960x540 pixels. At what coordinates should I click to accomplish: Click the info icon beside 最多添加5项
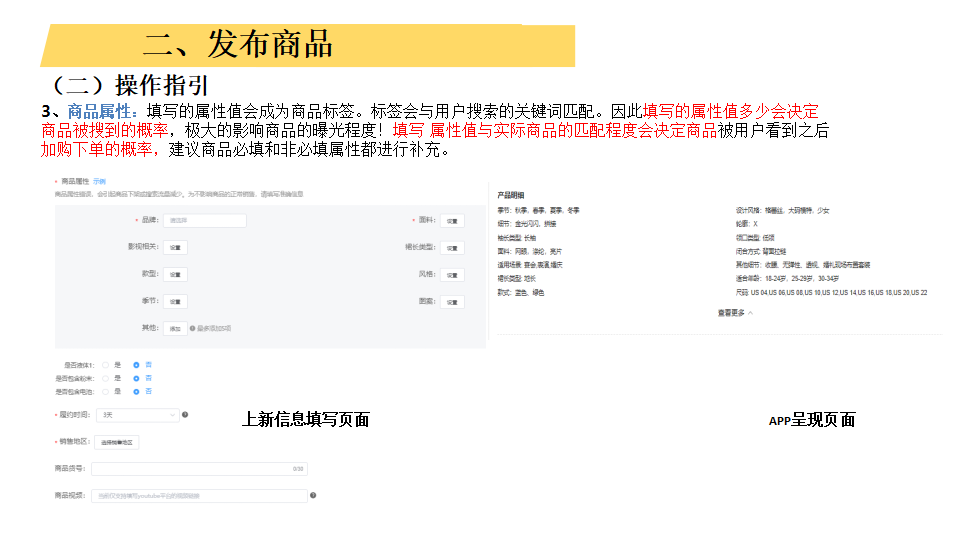pos(192,329)
